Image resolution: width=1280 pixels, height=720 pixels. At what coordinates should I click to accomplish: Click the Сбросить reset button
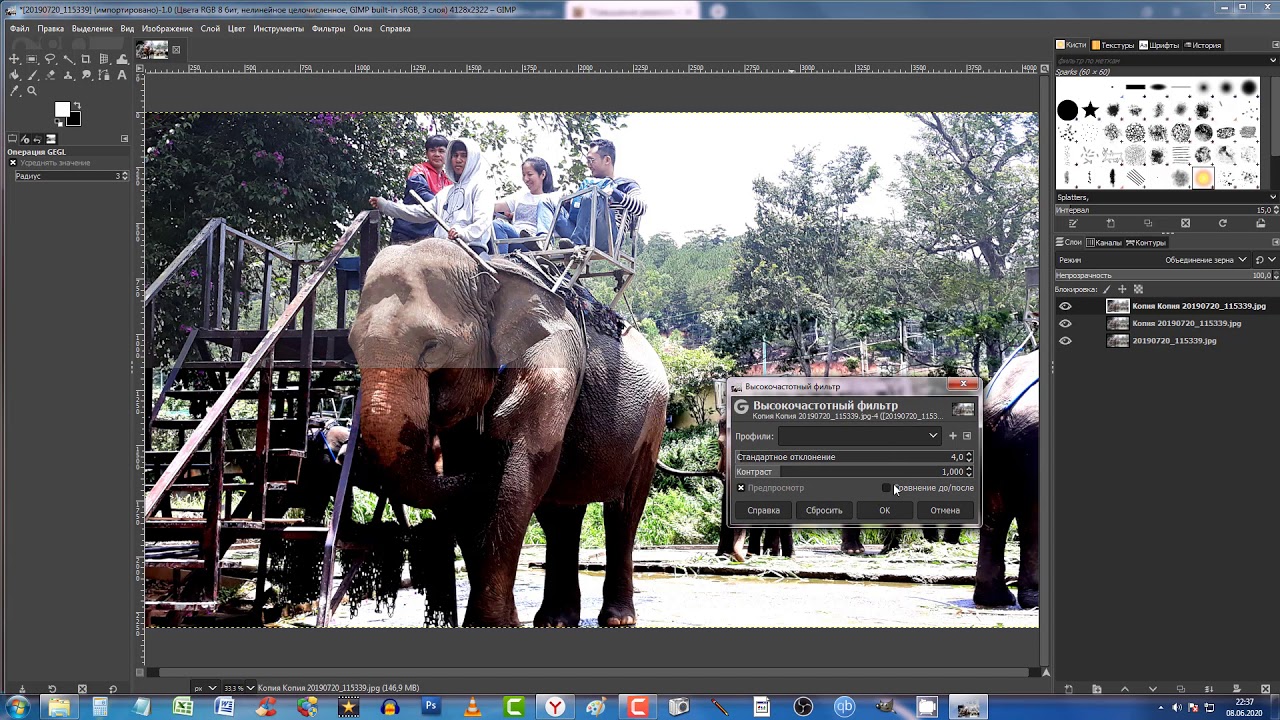click(824, 510)
